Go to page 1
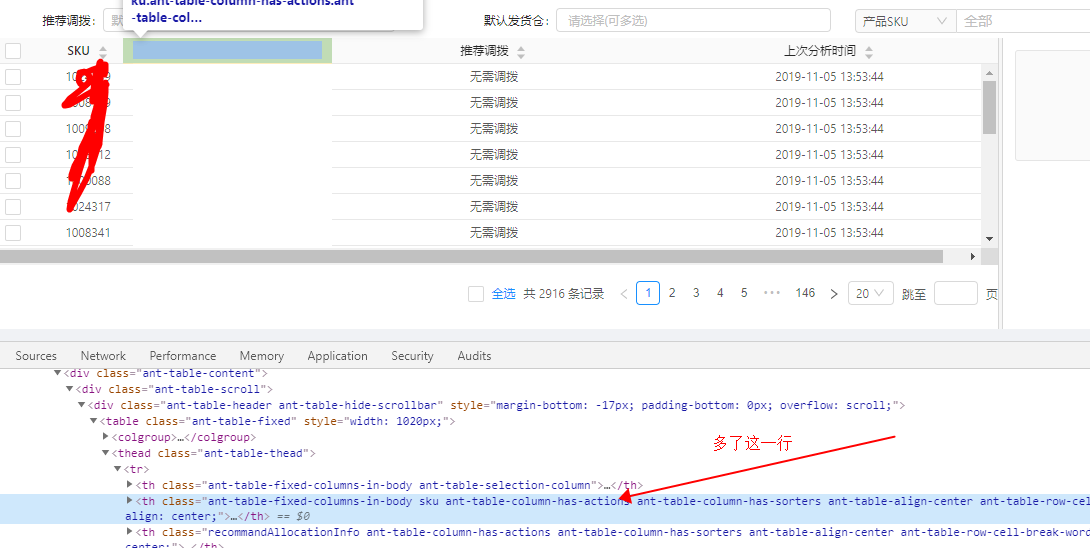 (x=648, y=293)
